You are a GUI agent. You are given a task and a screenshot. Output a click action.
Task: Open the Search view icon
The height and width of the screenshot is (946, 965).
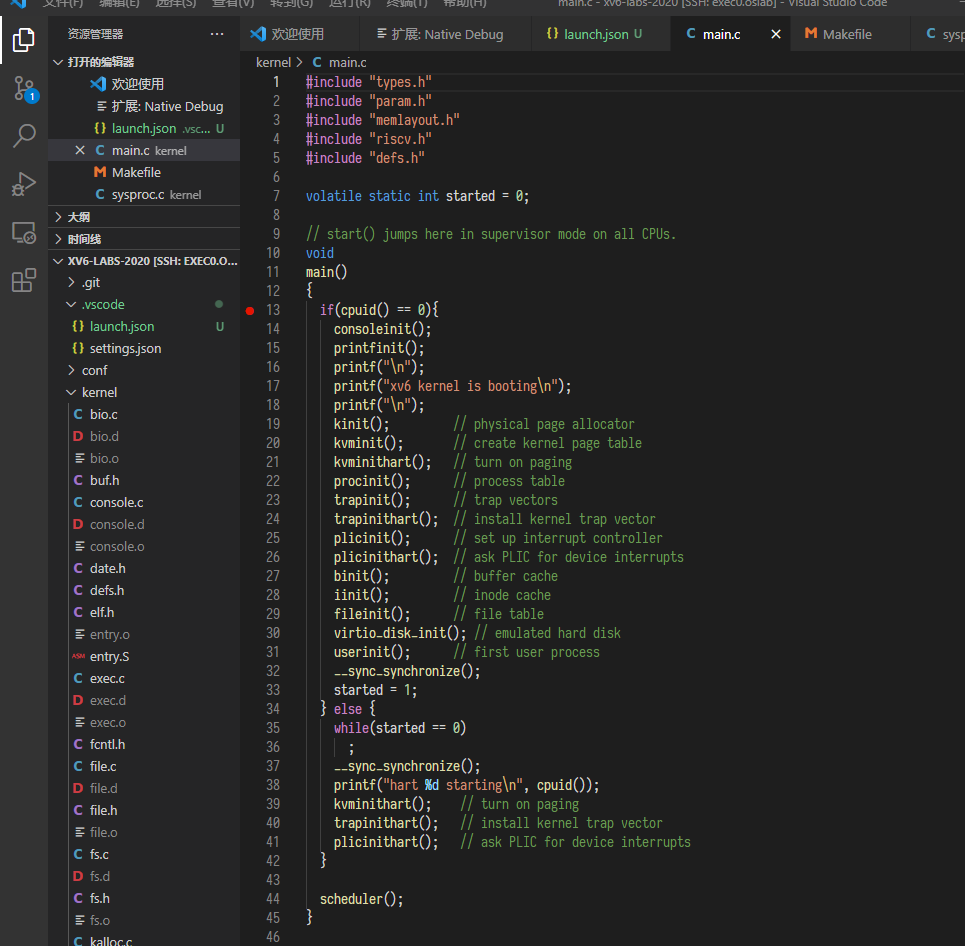[x=24, y=136]
